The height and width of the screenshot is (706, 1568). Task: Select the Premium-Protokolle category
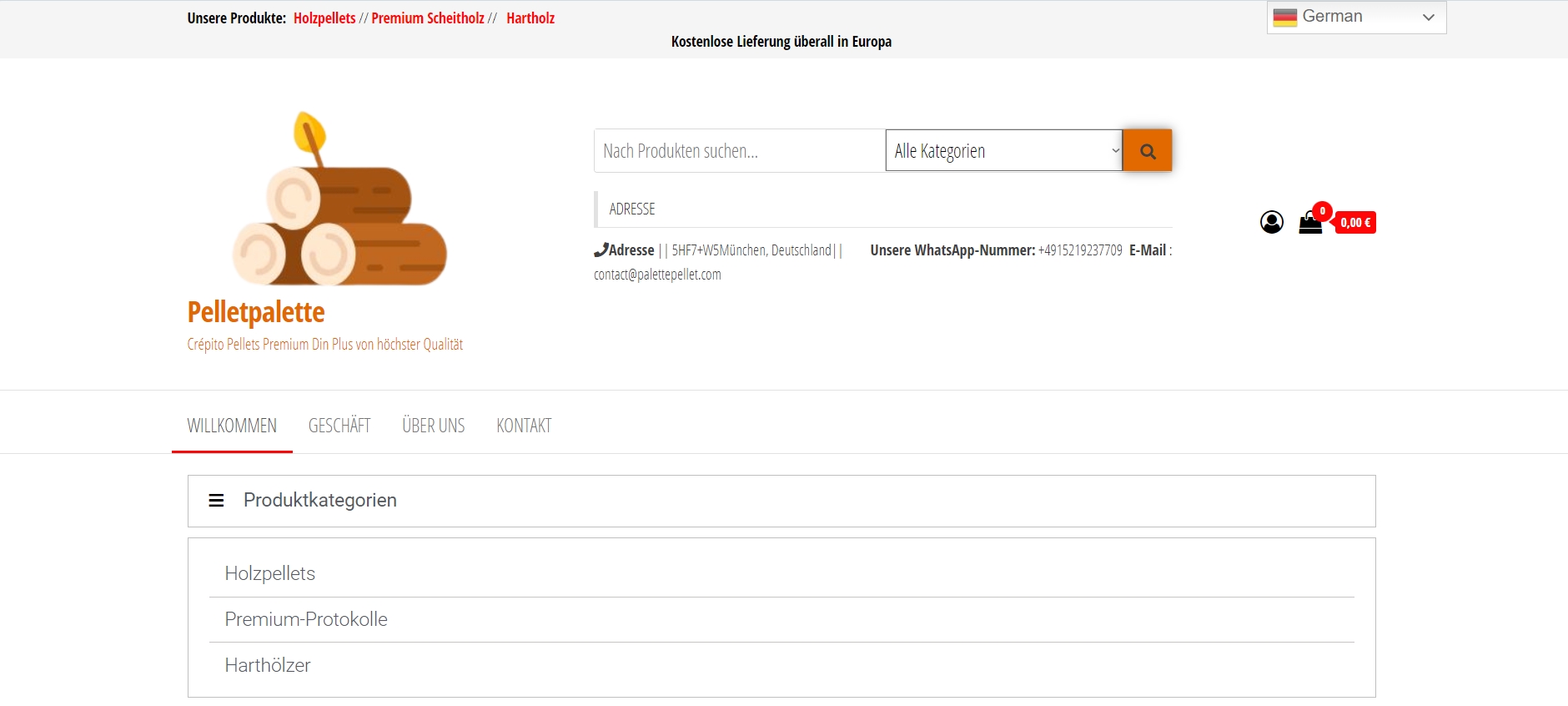pos(306,619)
